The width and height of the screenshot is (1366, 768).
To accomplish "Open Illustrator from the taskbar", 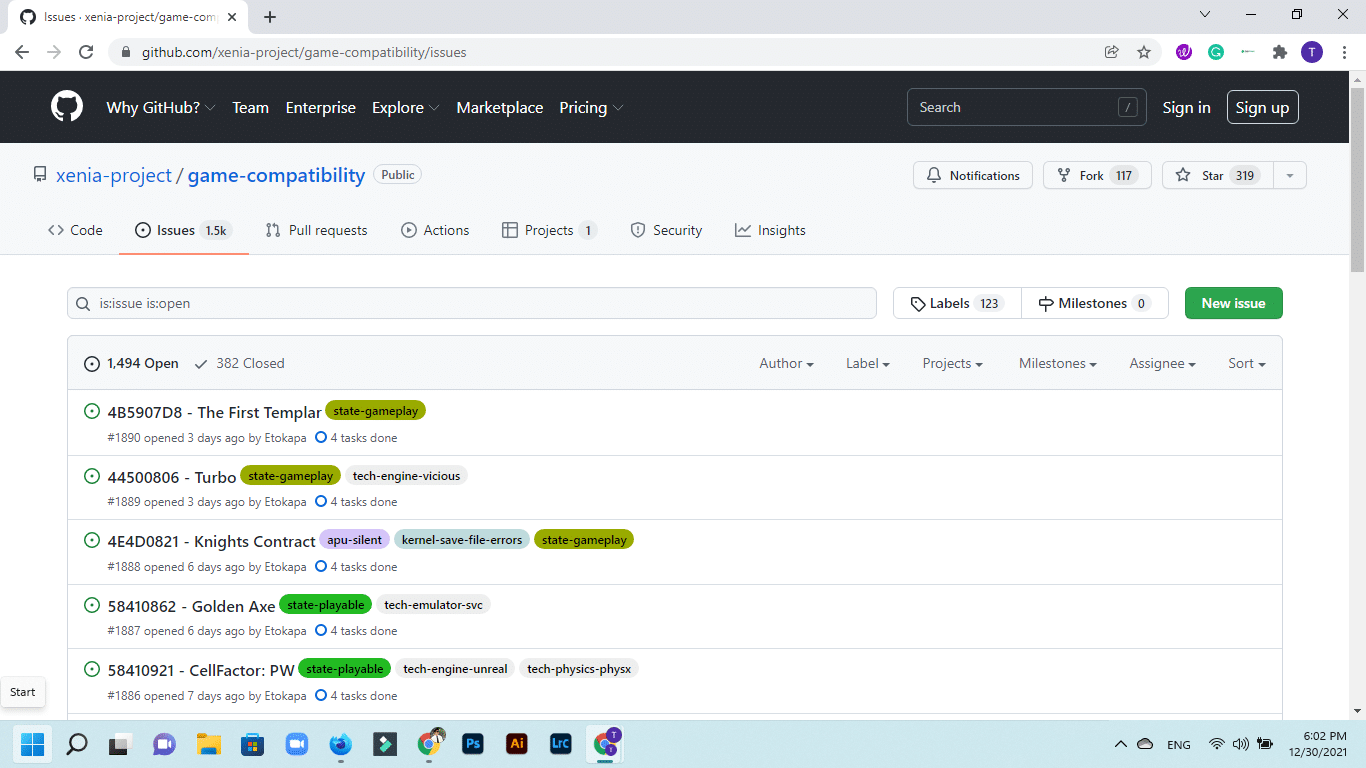I will (x=517, y=744).
